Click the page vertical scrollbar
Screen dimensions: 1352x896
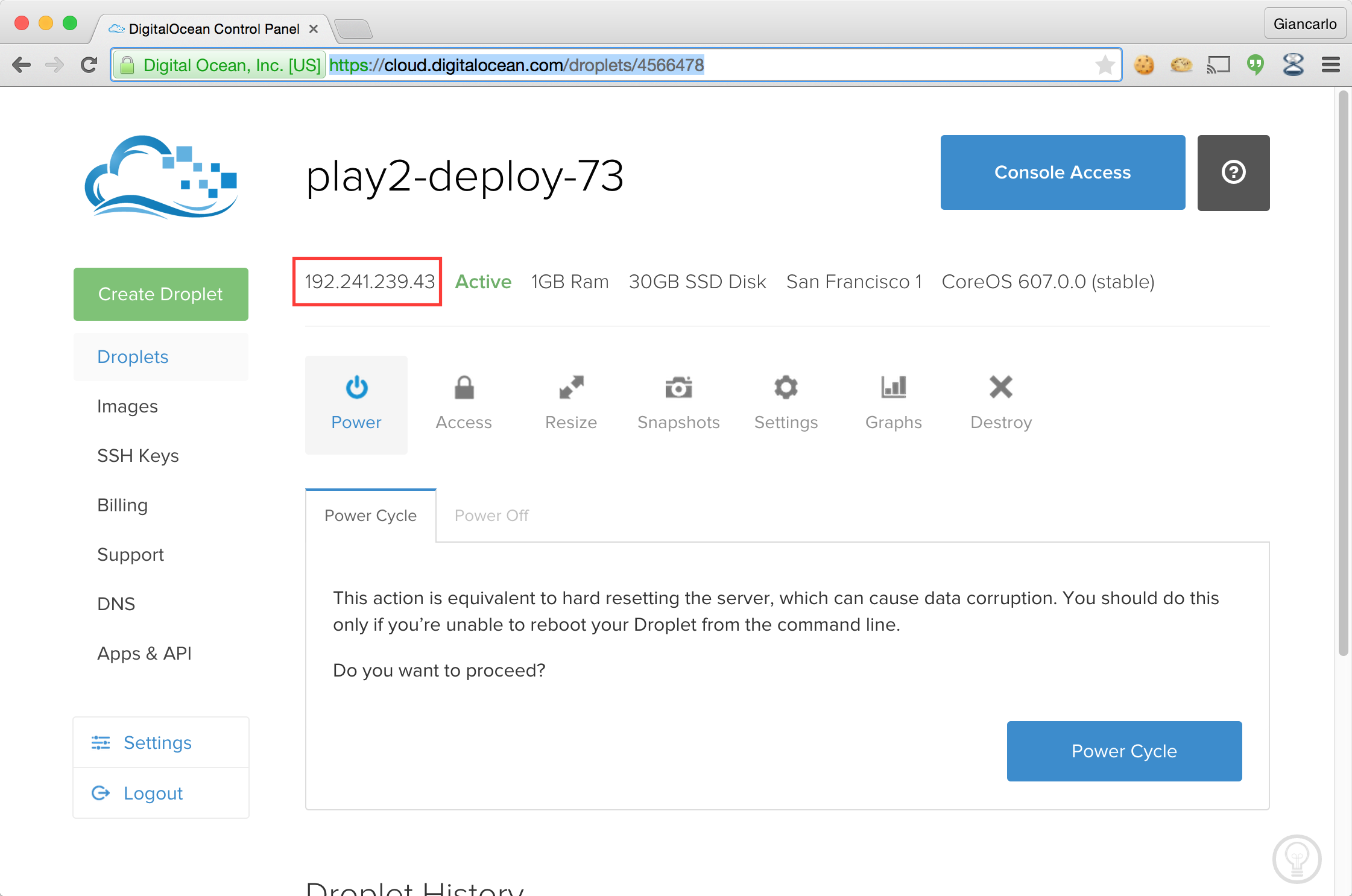point(1343,374)
